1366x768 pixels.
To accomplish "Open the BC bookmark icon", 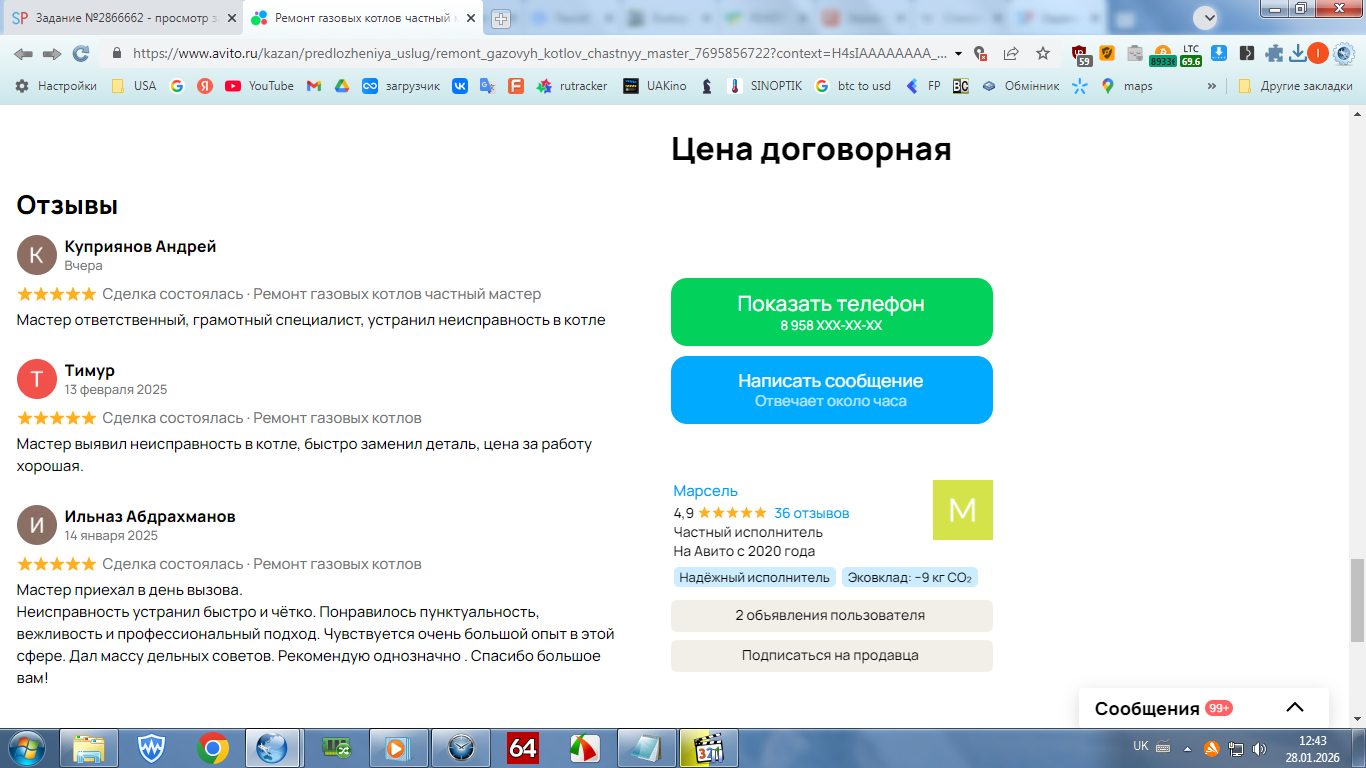I will point(960,86).
